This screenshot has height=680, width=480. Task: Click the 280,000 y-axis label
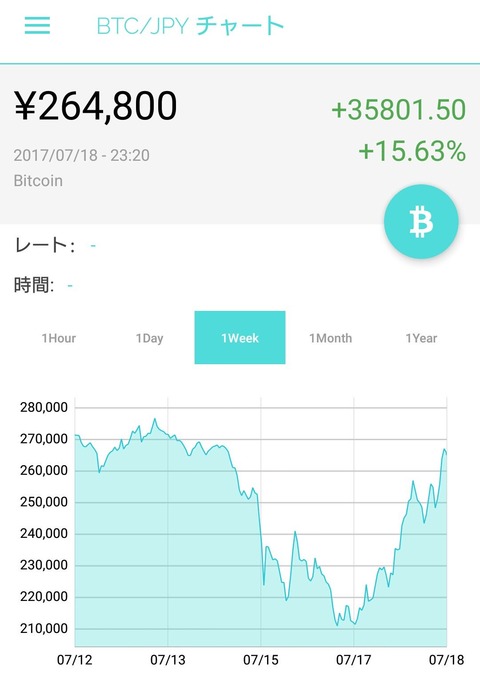(44, 407)
